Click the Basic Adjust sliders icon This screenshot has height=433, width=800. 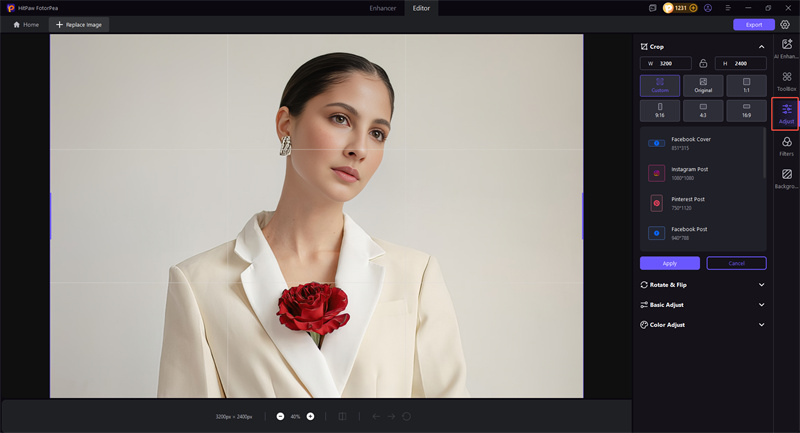tap(644, 304)
